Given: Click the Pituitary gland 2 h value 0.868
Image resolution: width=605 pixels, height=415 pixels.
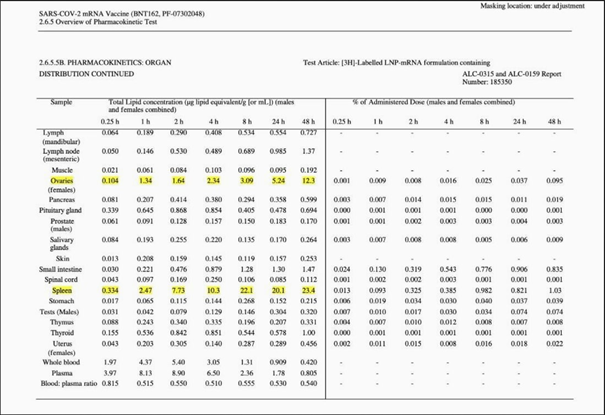Looking at the screenshot, I should 178,211.
